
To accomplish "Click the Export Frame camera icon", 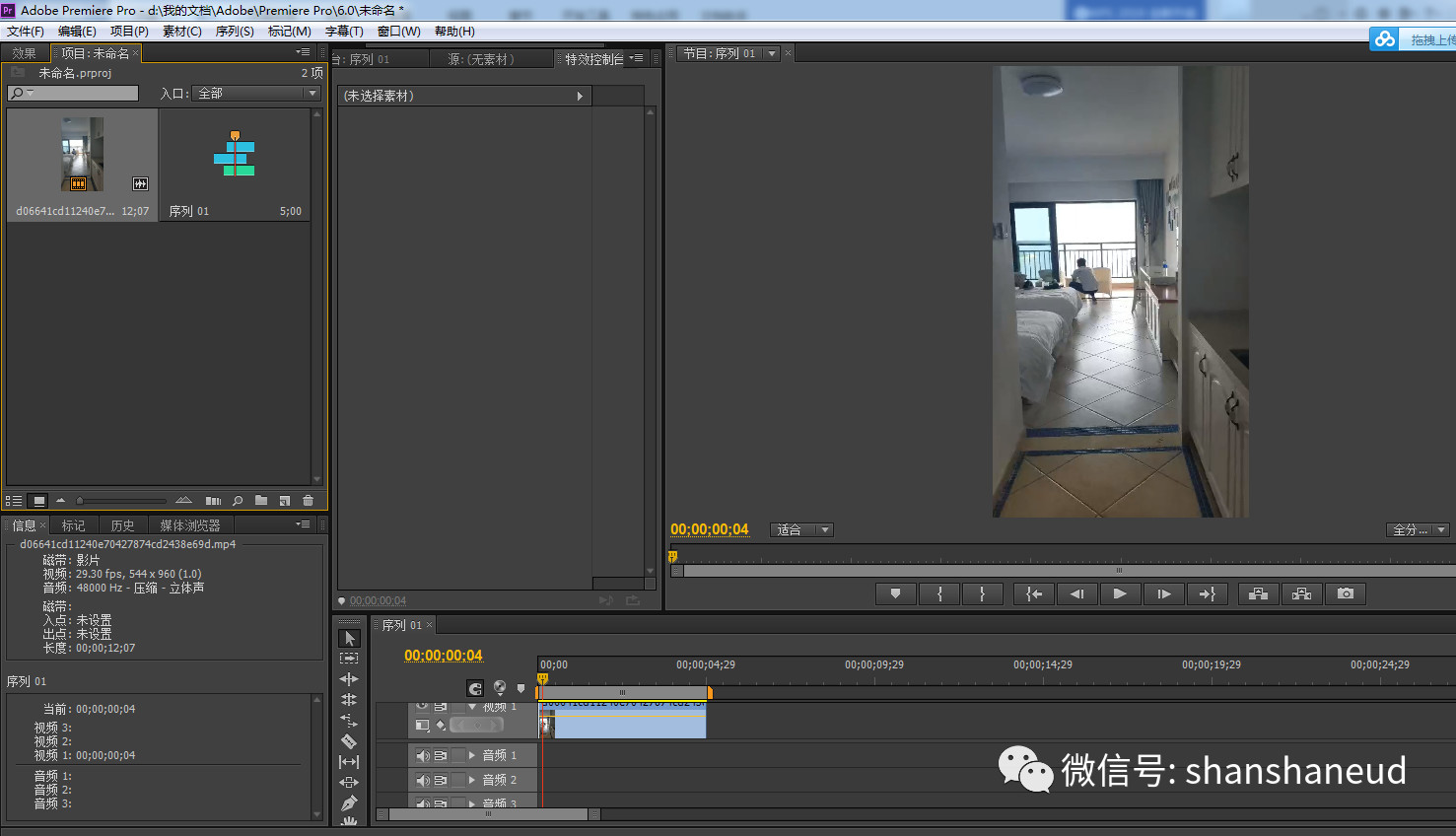I will pos(1346,593).
